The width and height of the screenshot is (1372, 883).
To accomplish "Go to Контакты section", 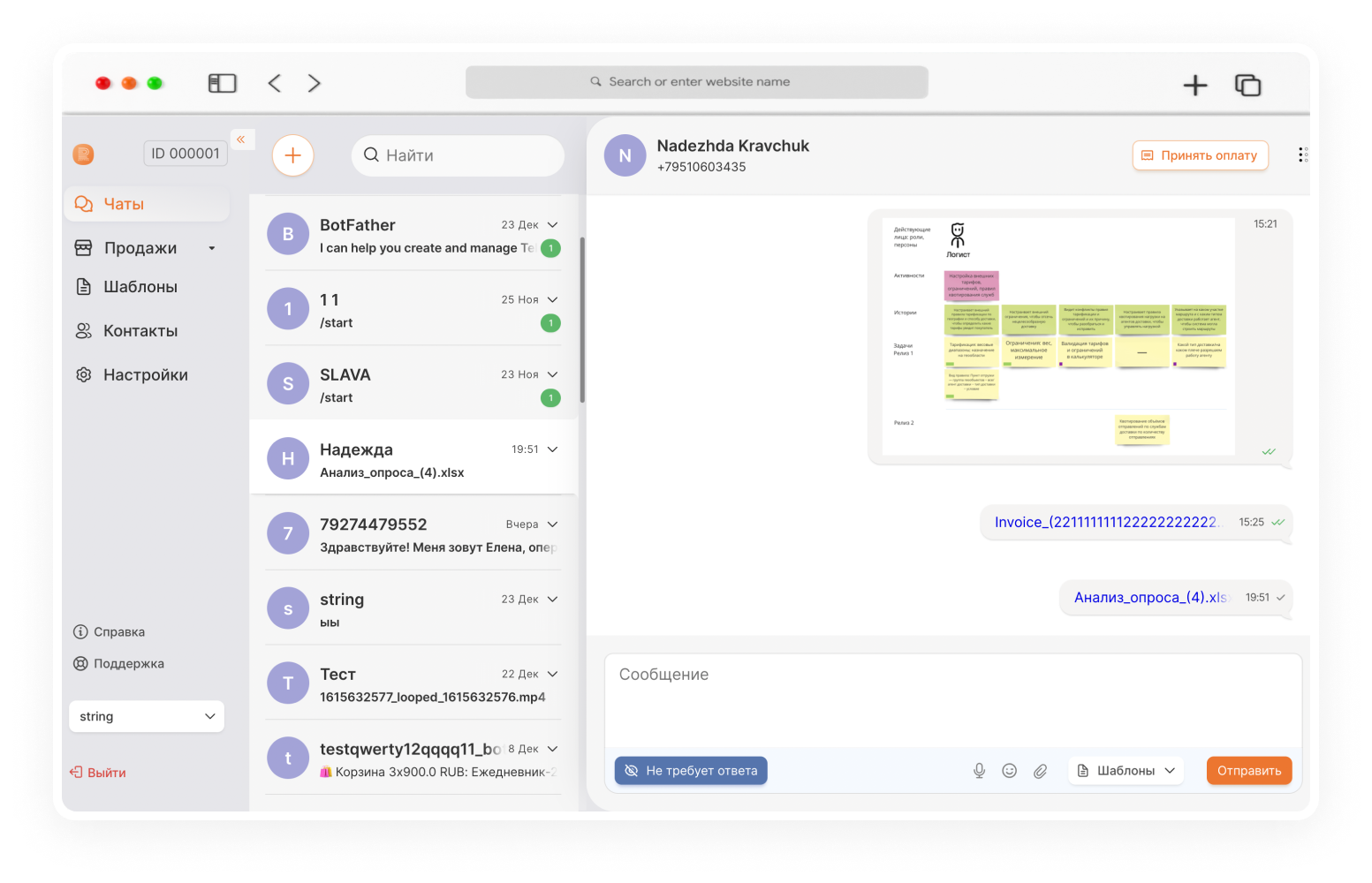I will tap(140, 331).
